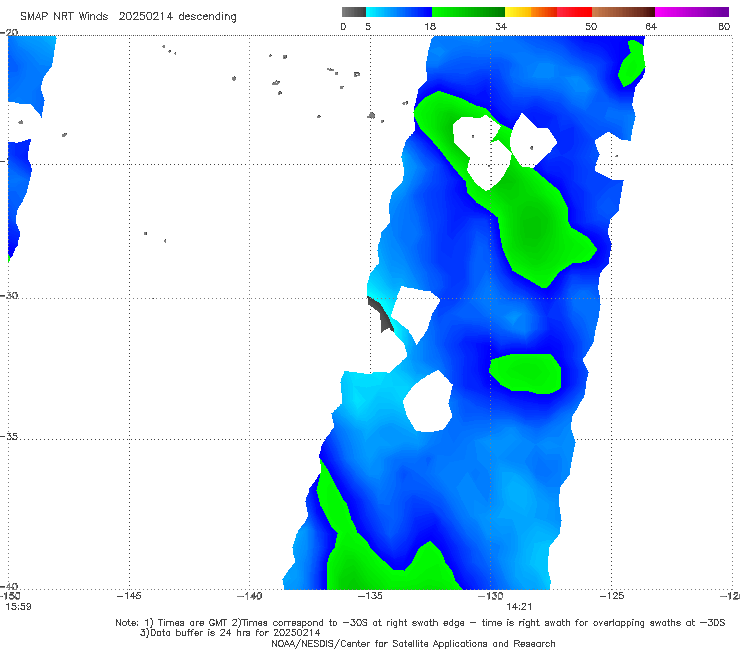Click the color bar label 80

[724, 27]
